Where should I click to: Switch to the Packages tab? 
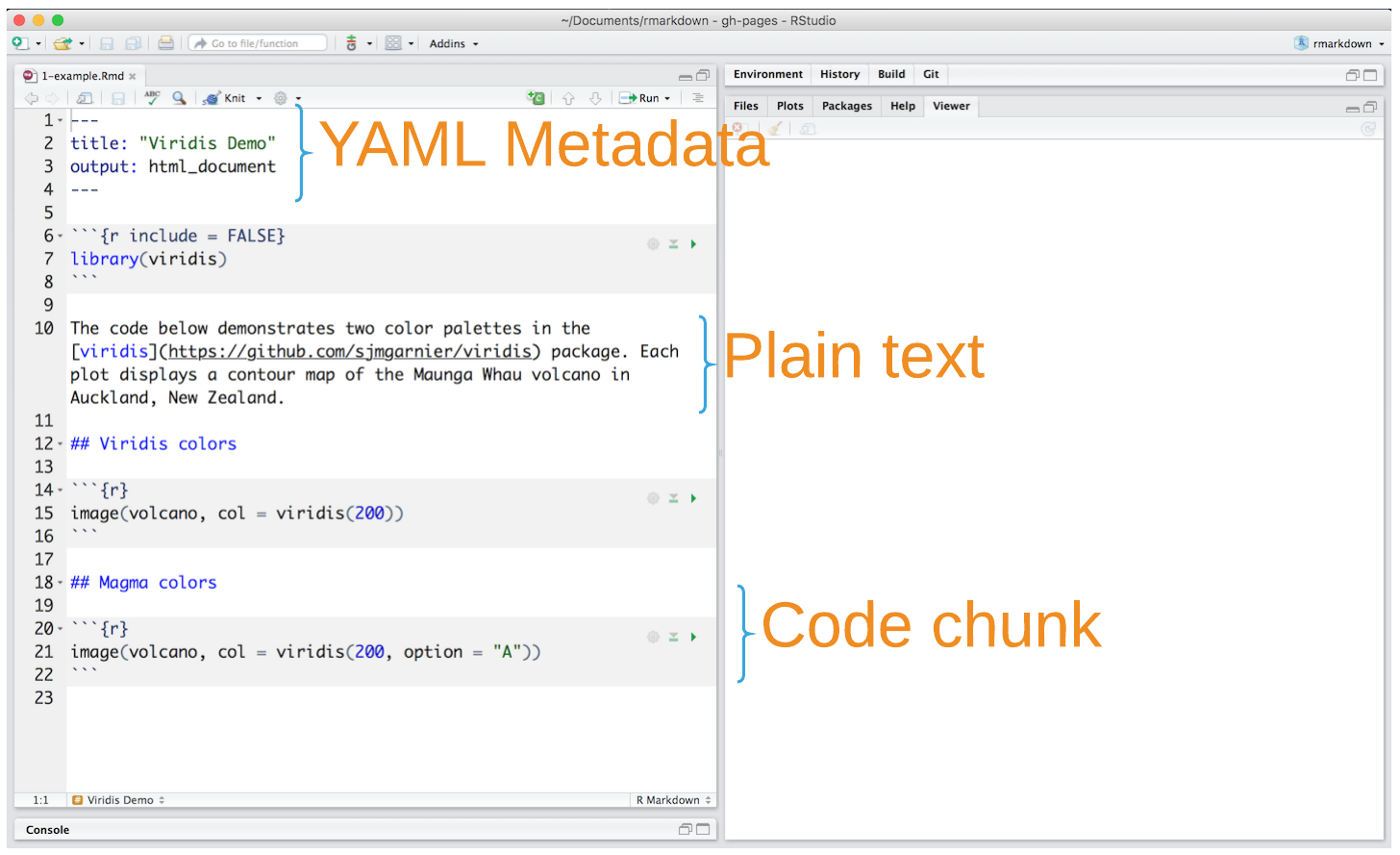point(847,106)
